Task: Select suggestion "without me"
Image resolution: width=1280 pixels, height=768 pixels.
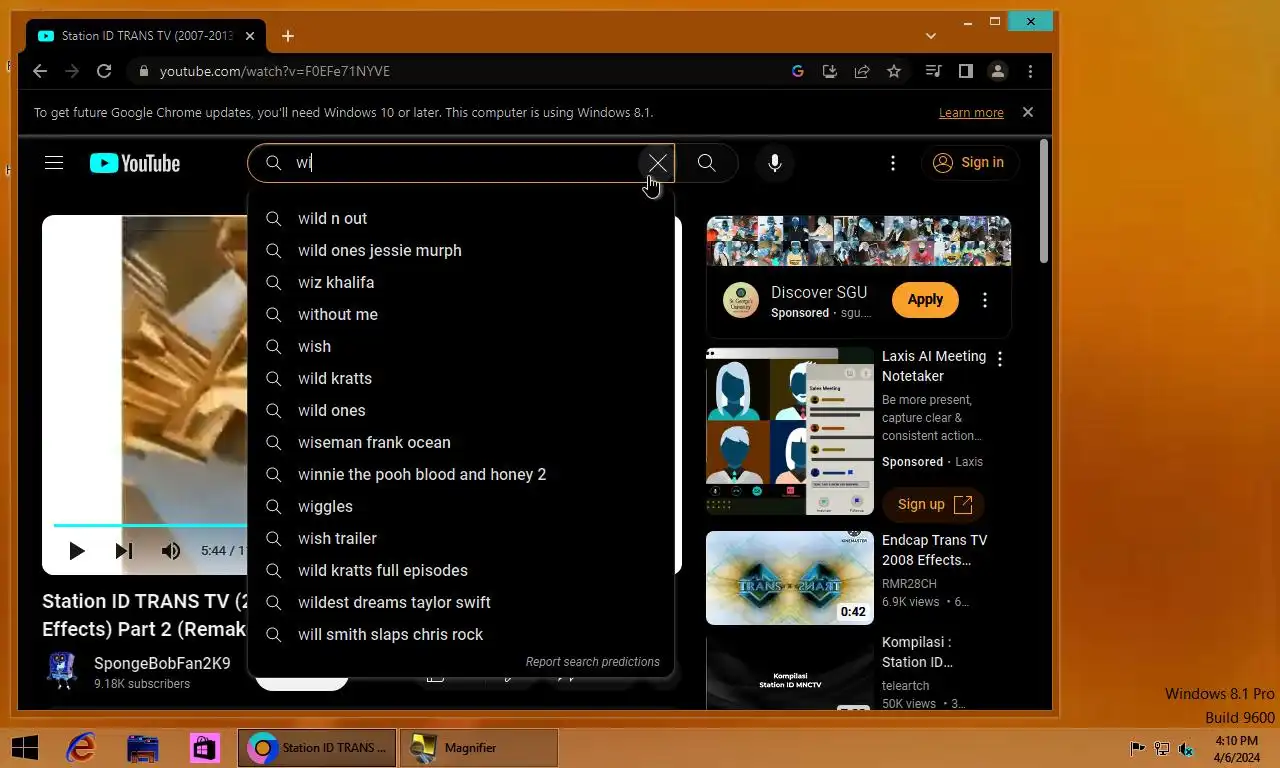Action: coord(461,314)
